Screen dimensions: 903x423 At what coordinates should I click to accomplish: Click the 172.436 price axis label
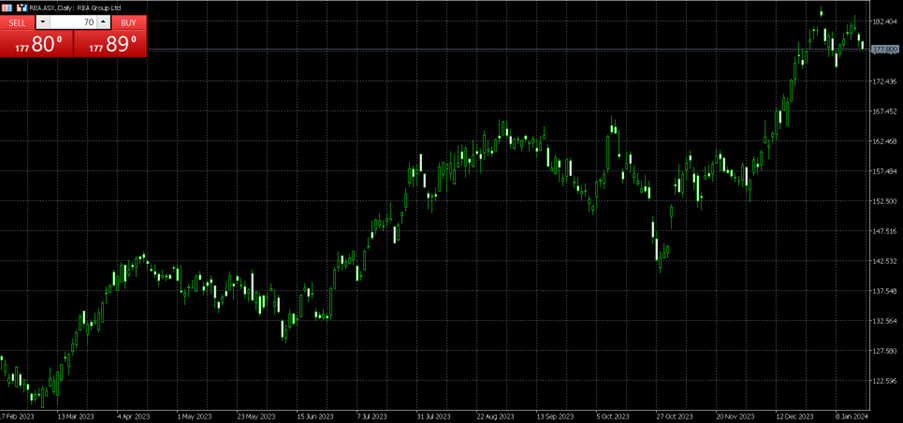tap(885, 81)
